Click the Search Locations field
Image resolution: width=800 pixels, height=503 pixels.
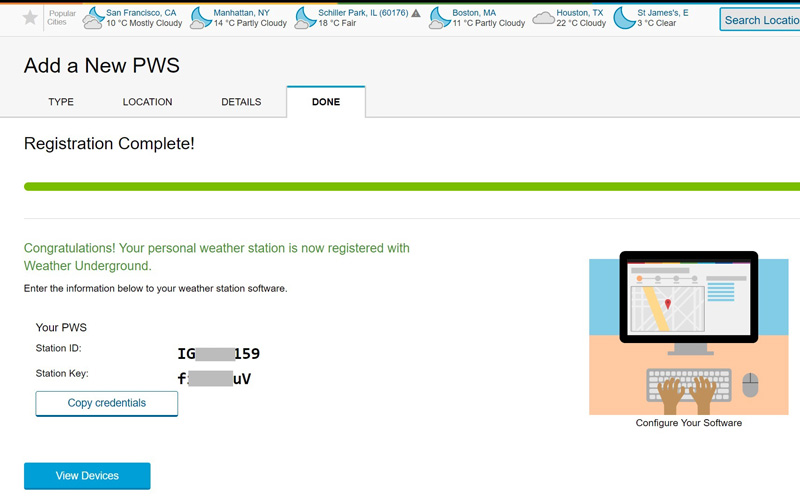pos(760,19)
